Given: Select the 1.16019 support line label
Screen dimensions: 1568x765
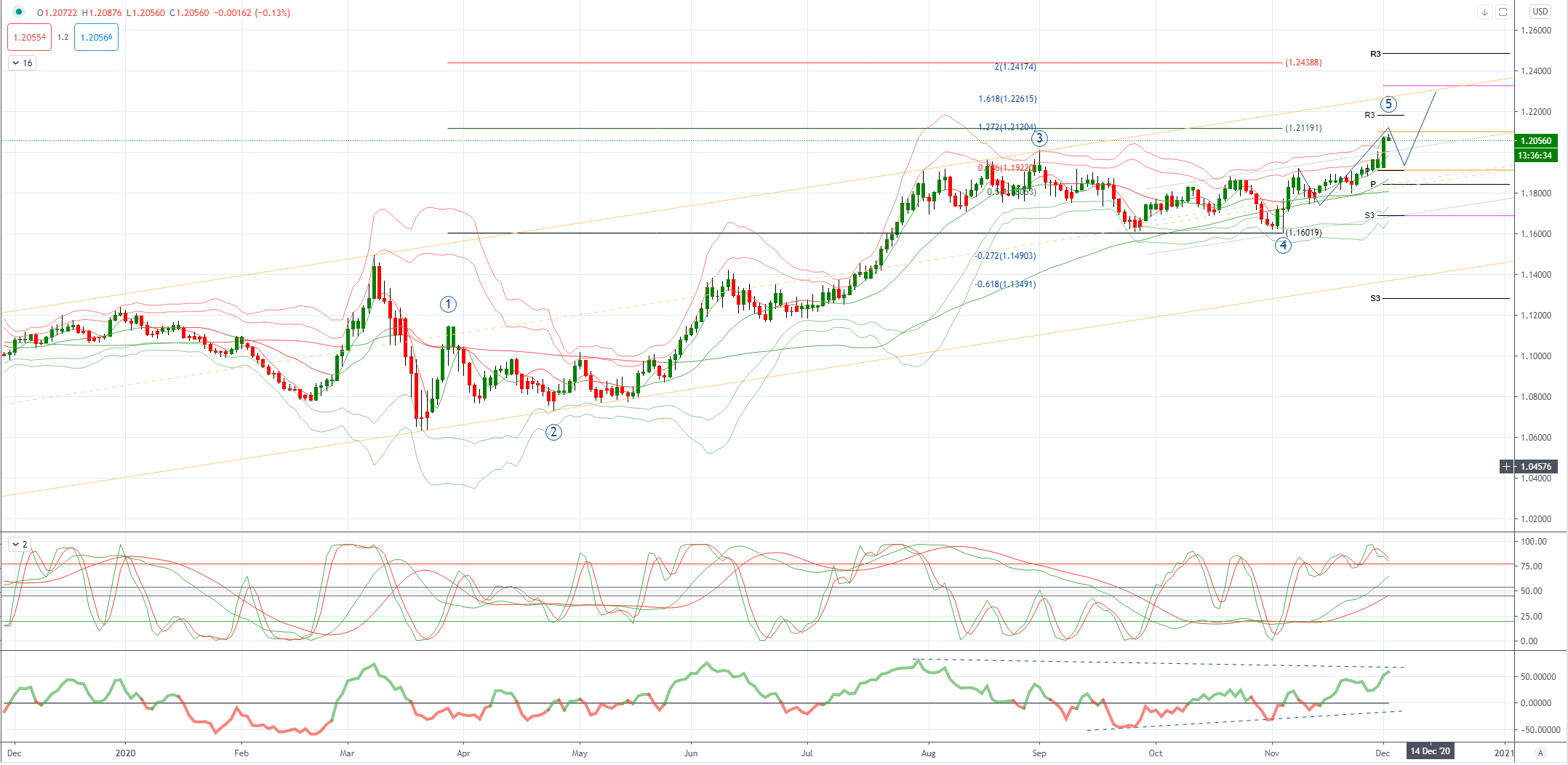Looking at the screenshot, I should 1303,233.
